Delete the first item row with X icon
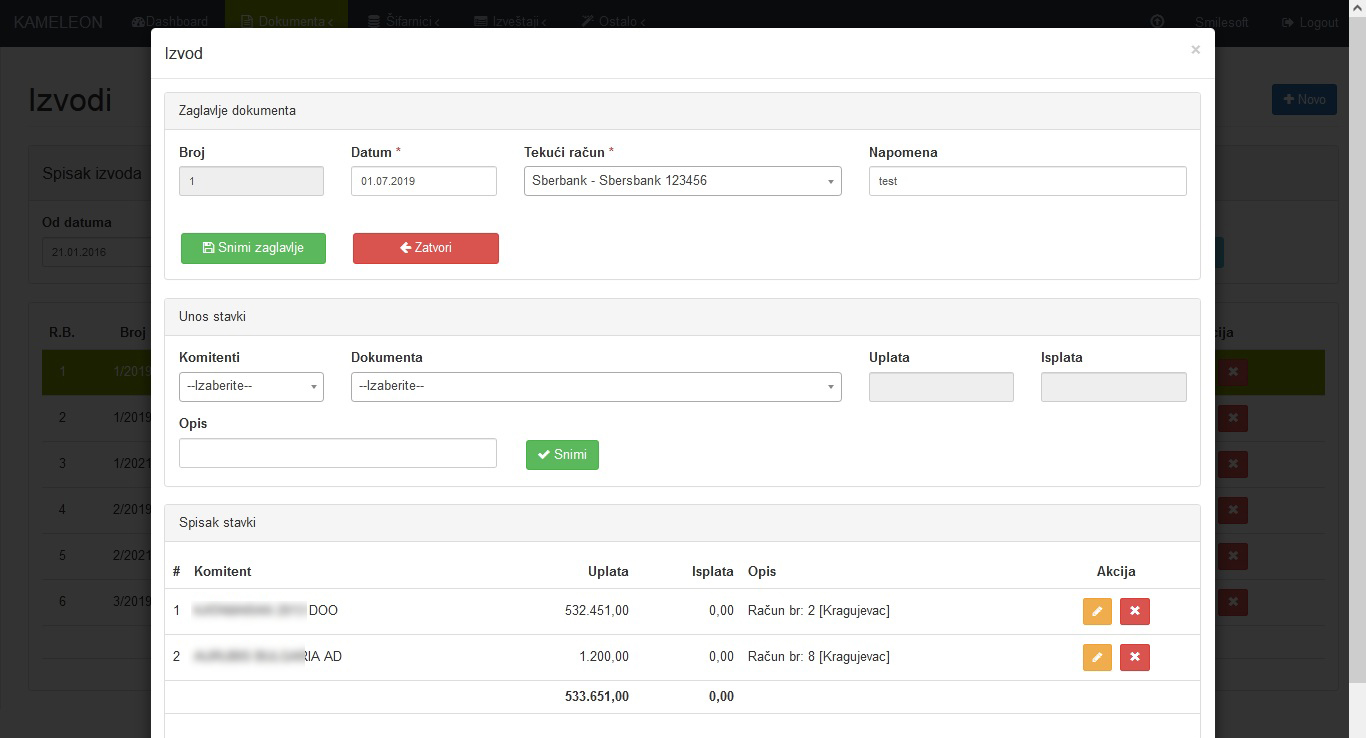 click(1134, 611)
